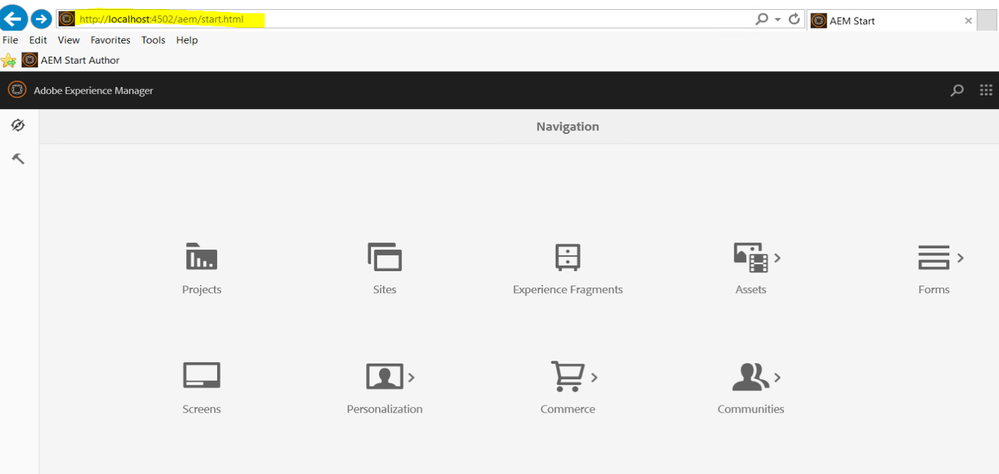
Task: Open the address bar search dropdown arrow
Action: [x=778, y=20]
